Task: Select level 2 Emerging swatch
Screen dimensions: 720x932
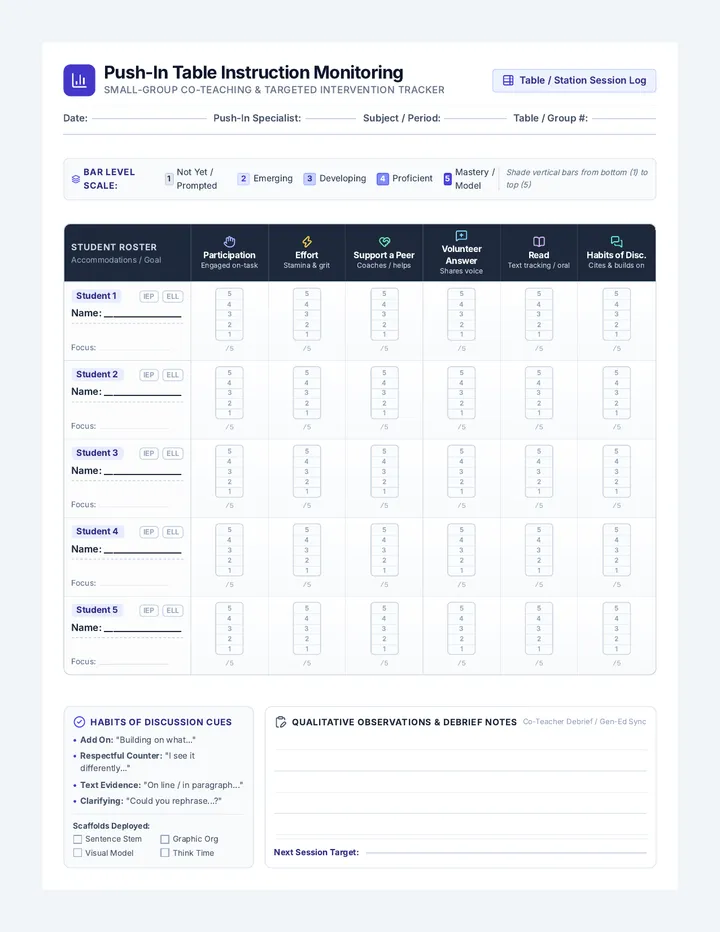Action: pyautogui.click(x=243, y=178)
